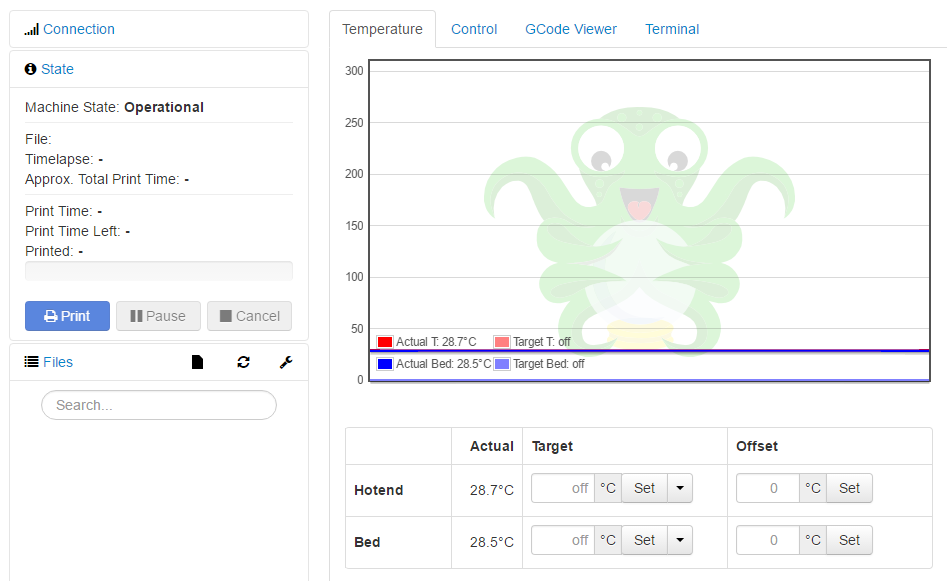Click the Target column header
The height and width of the screenshot is (581, 947).
(552, 446)
